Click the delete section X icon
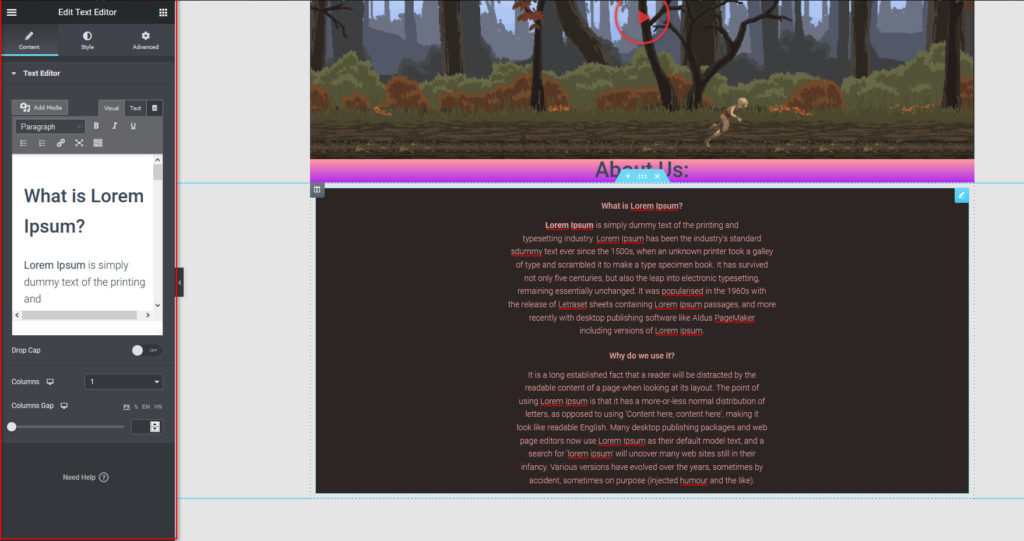 pos(657,176)
